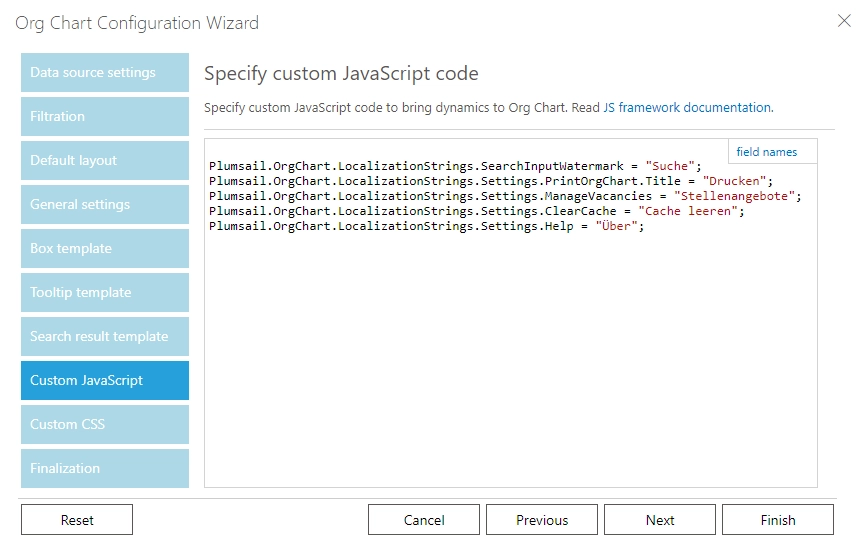The height and width of the screenshot is (548, 861).
Task: Close the Org Chart Configuration Wizard dialog
Action: tap(844, 21)
